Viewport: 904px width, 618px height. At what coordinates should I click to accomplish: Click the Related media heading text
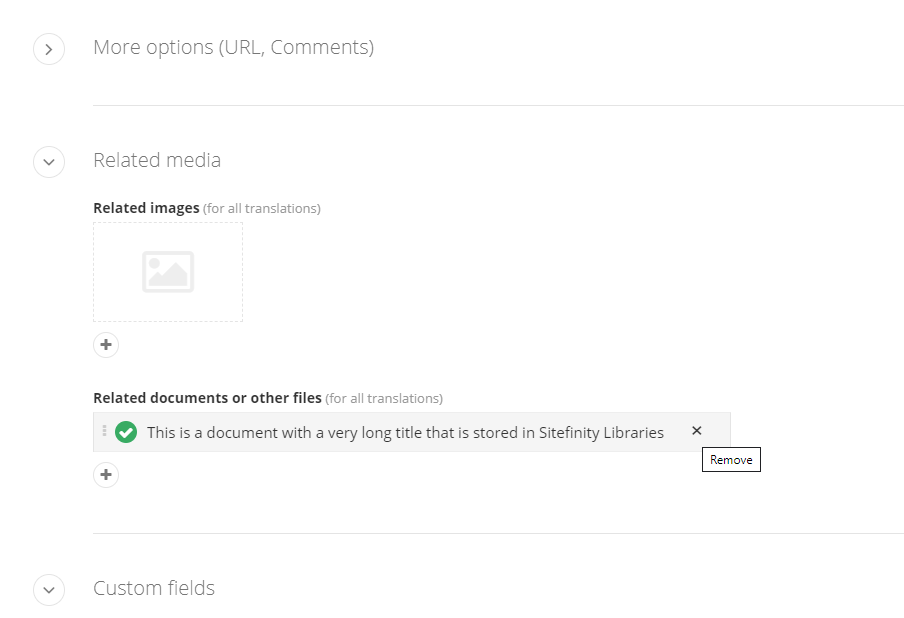click(157, 160)
